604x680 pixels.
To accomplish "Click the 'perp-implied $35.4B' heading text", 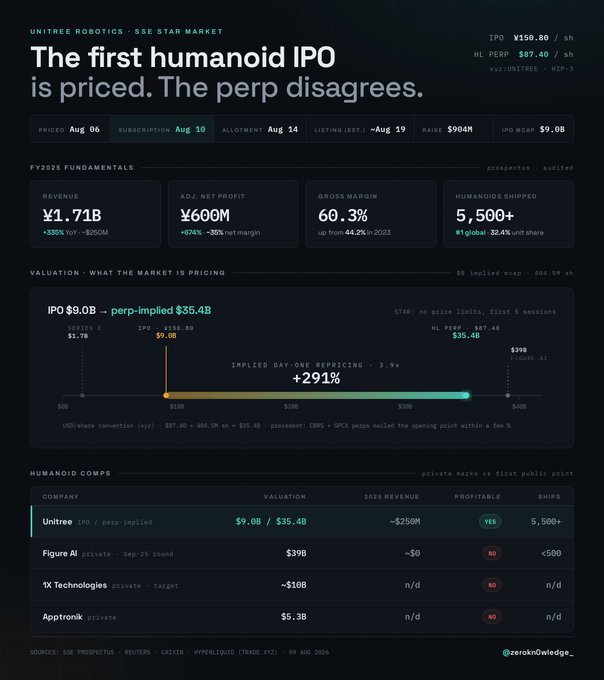I will pos(161,311).
